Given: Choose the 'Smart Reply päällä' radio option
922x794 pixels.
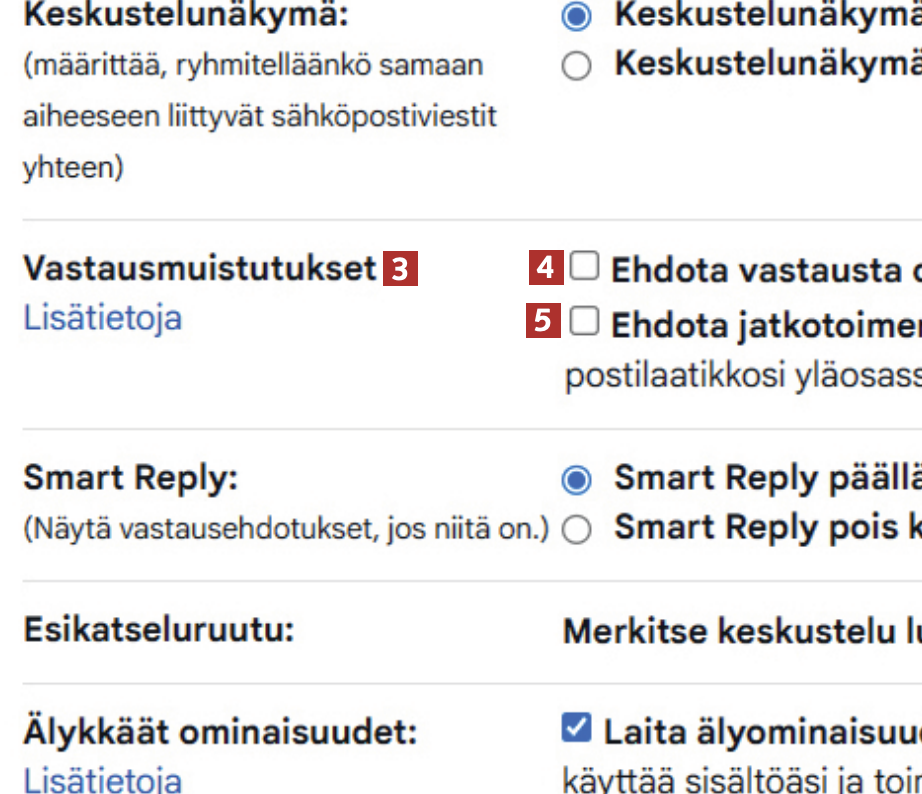Looking at the screenshot, I should coord(577,480).
